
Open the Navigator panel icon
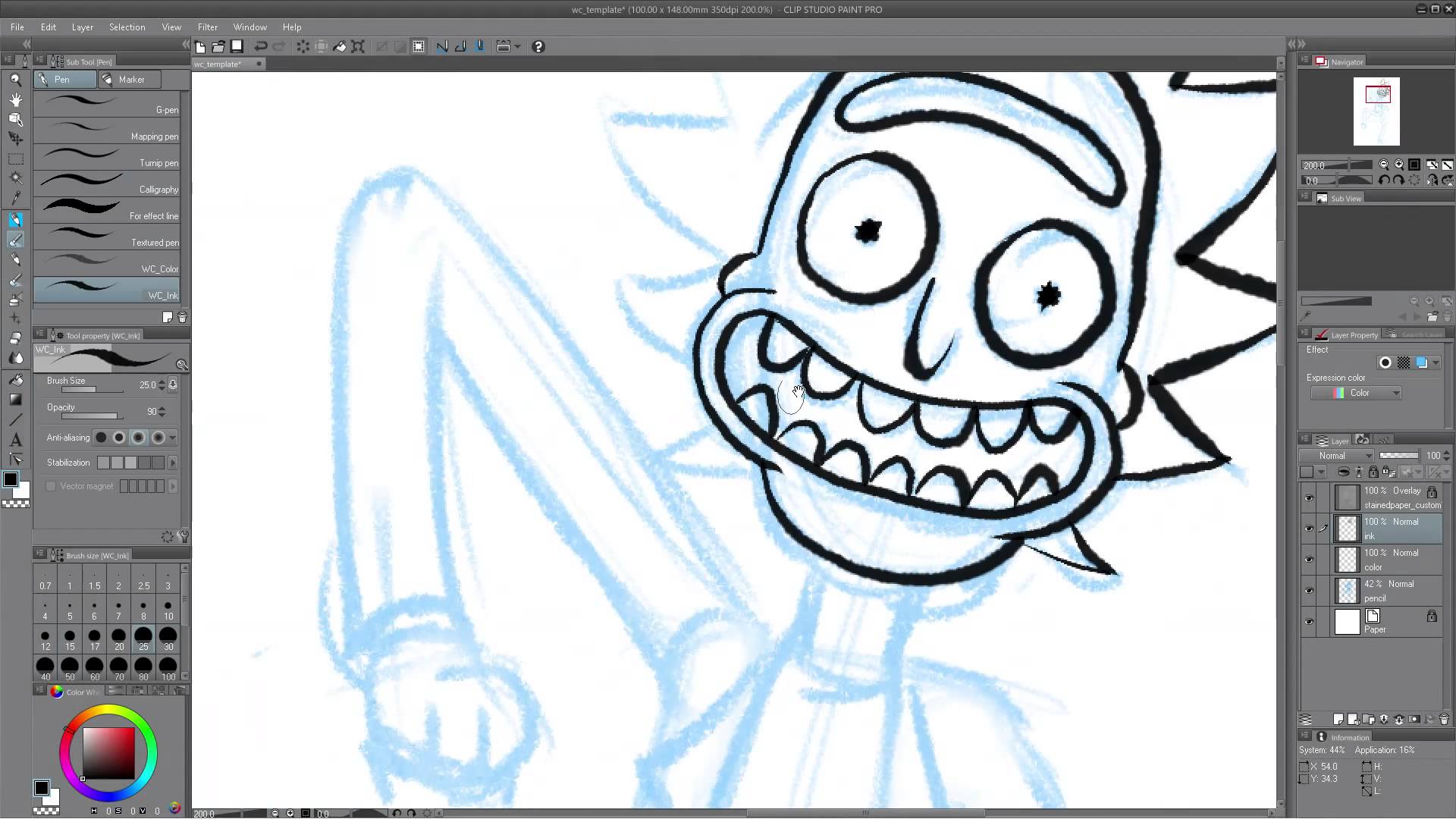[1323, 61]
